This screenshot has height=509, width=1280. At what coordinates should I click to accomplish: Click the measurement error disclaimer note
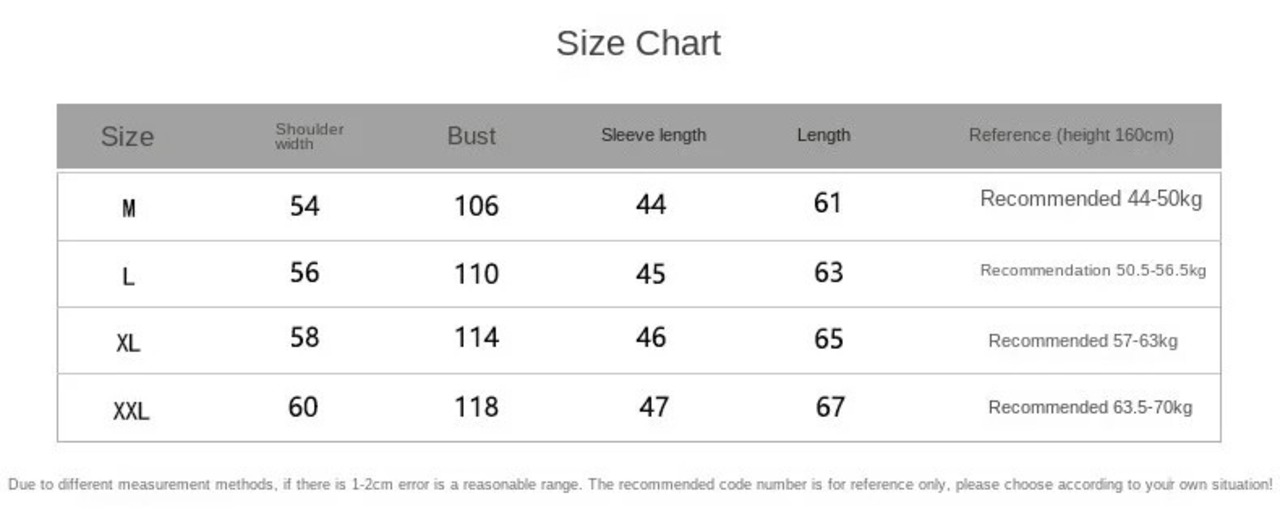(640, 485)
